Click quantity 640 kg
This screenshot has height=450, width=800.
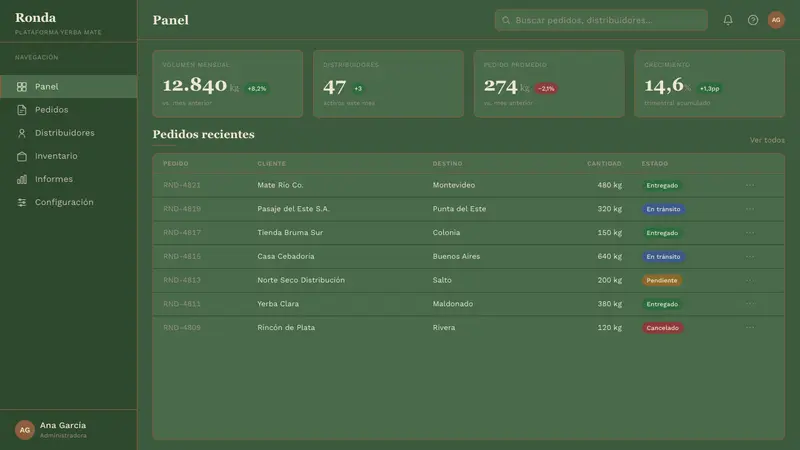[x=609, y=256]
